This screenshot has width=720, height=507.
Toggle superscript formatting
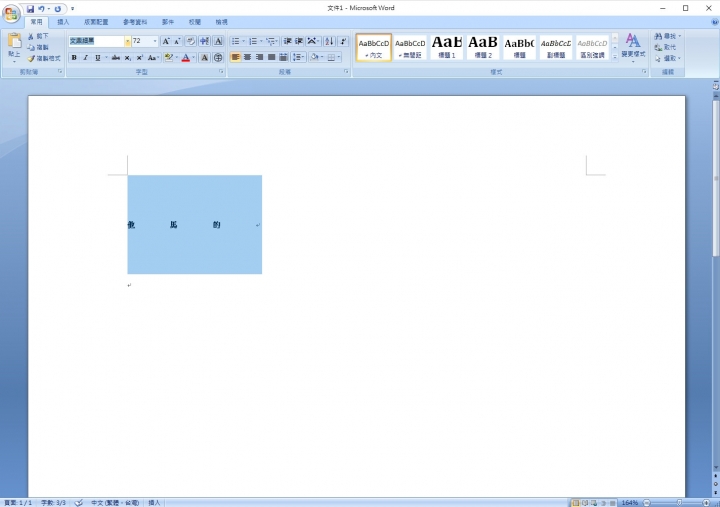(x=139, y=57)
